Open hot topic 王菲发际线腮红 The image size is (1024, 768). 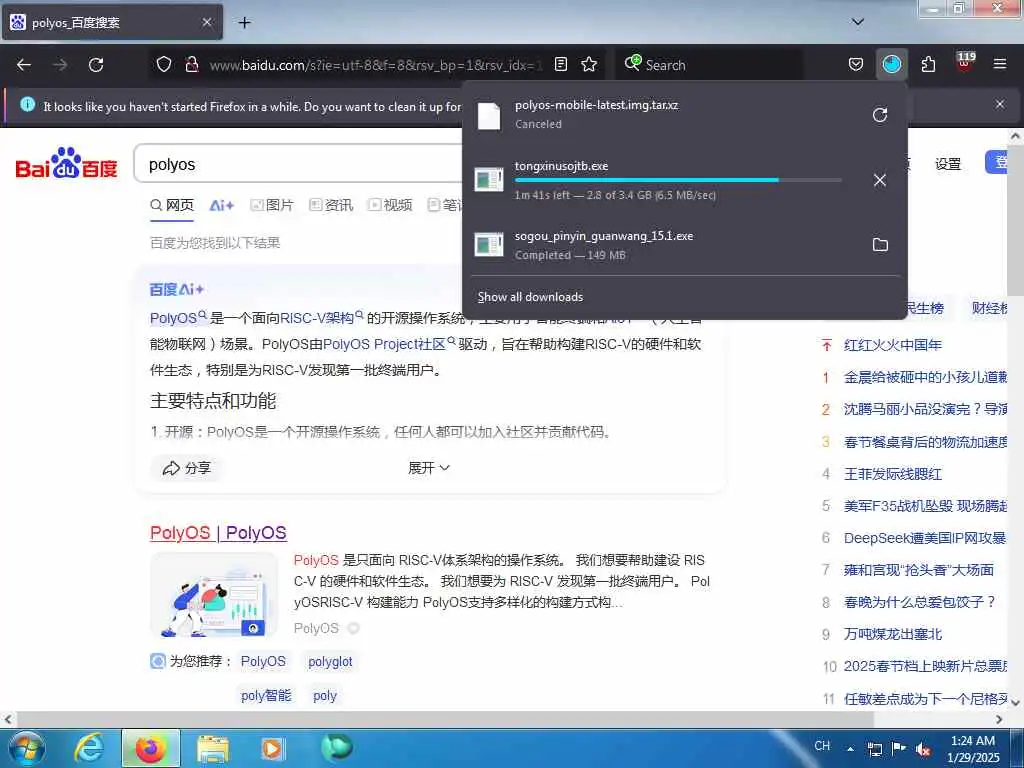coord(892,473)
